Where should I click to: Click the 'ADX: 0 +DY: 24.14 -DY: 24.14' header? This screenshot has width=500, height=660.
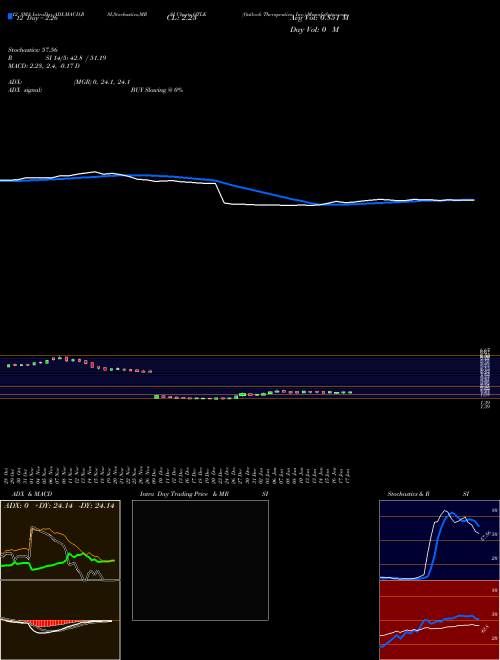[59, 506]
